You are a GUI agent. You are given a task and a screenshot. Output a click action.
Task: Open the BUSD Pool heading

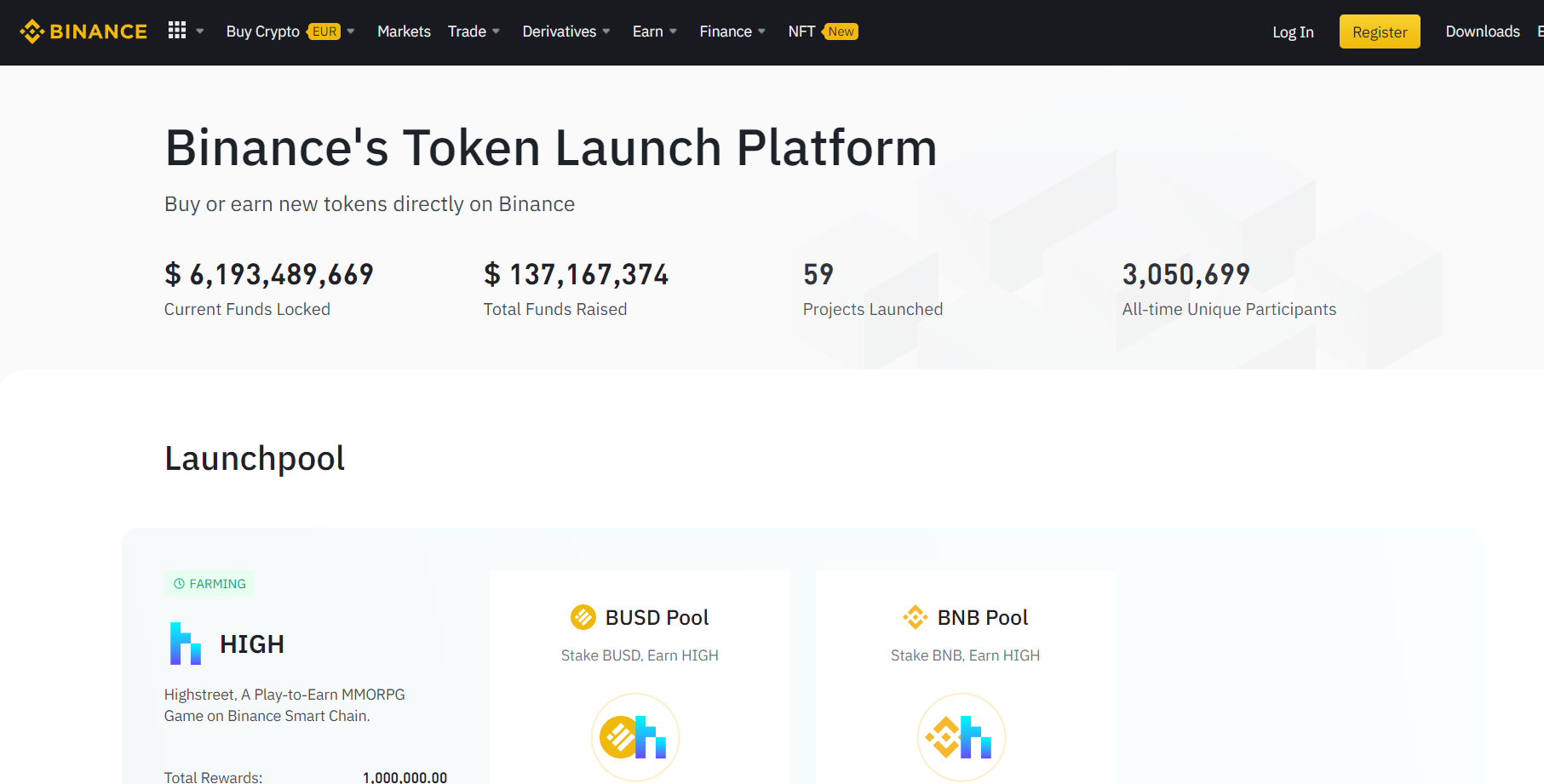point(657,618)
